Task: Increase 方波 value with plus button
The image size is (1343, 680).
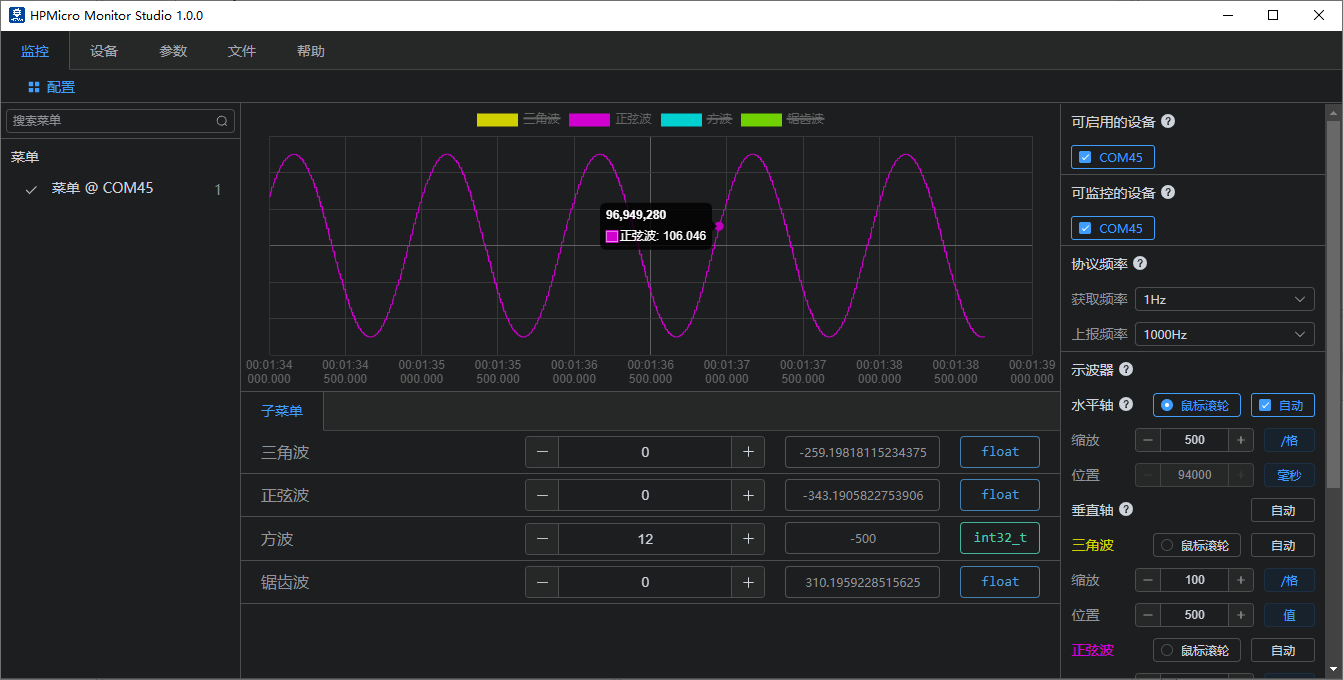Action: pos(748,539)
